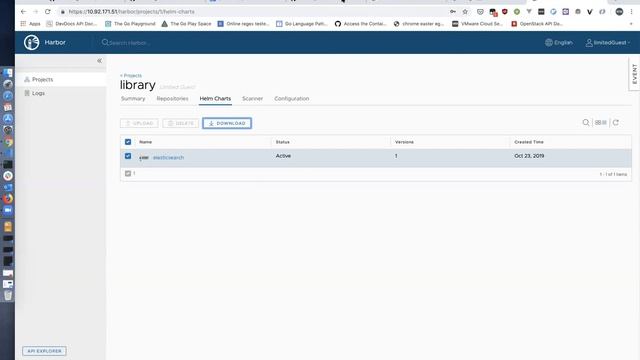Click the footer selected-count checkbox
This screenshot has width=640, height=360.
click(x=128, y=173)
